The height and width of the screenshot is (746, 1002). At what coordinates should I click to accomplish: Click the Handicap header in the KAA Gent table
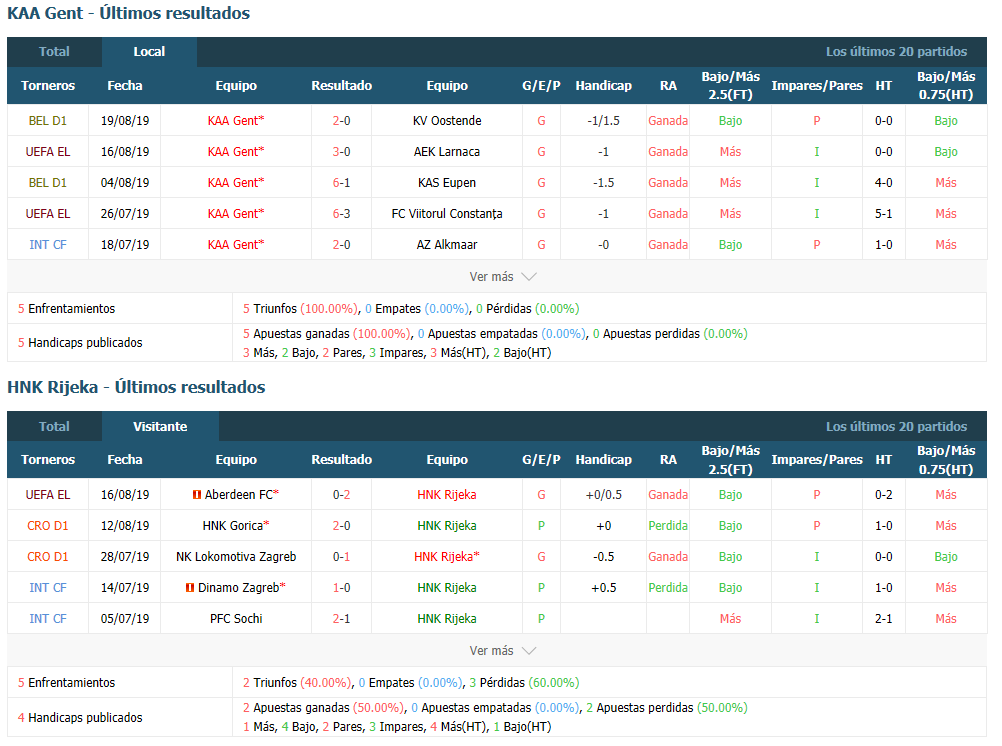click(x=603, y=86)
